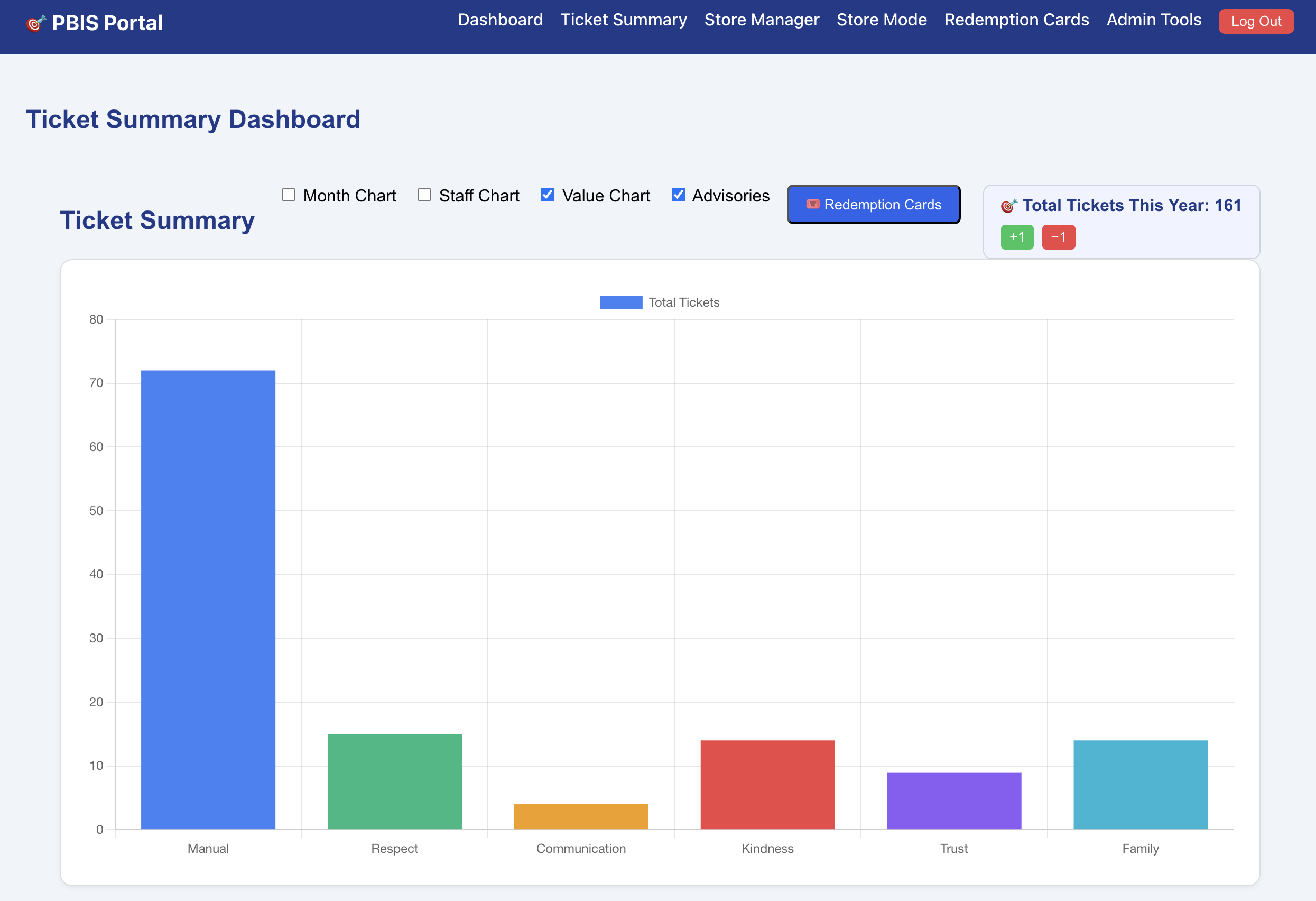The image size is (1316, 901).
Task: Click the blue Manual bar in the chart
Action: pyautogui.click(x=208, y=600)
